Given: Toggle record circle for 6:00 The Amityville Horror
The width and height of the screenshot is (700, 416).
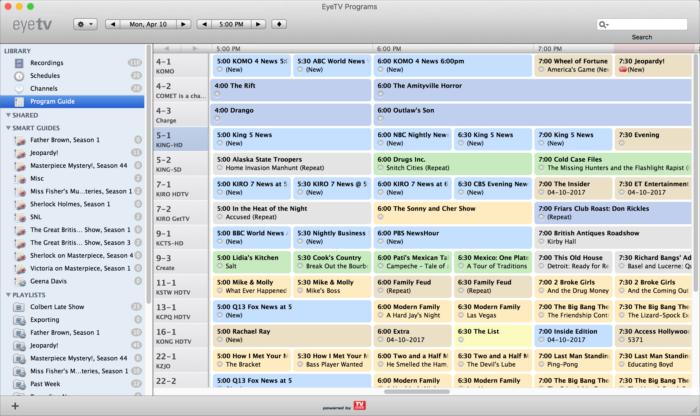Looking at the screenshot, I should [380, 94].
